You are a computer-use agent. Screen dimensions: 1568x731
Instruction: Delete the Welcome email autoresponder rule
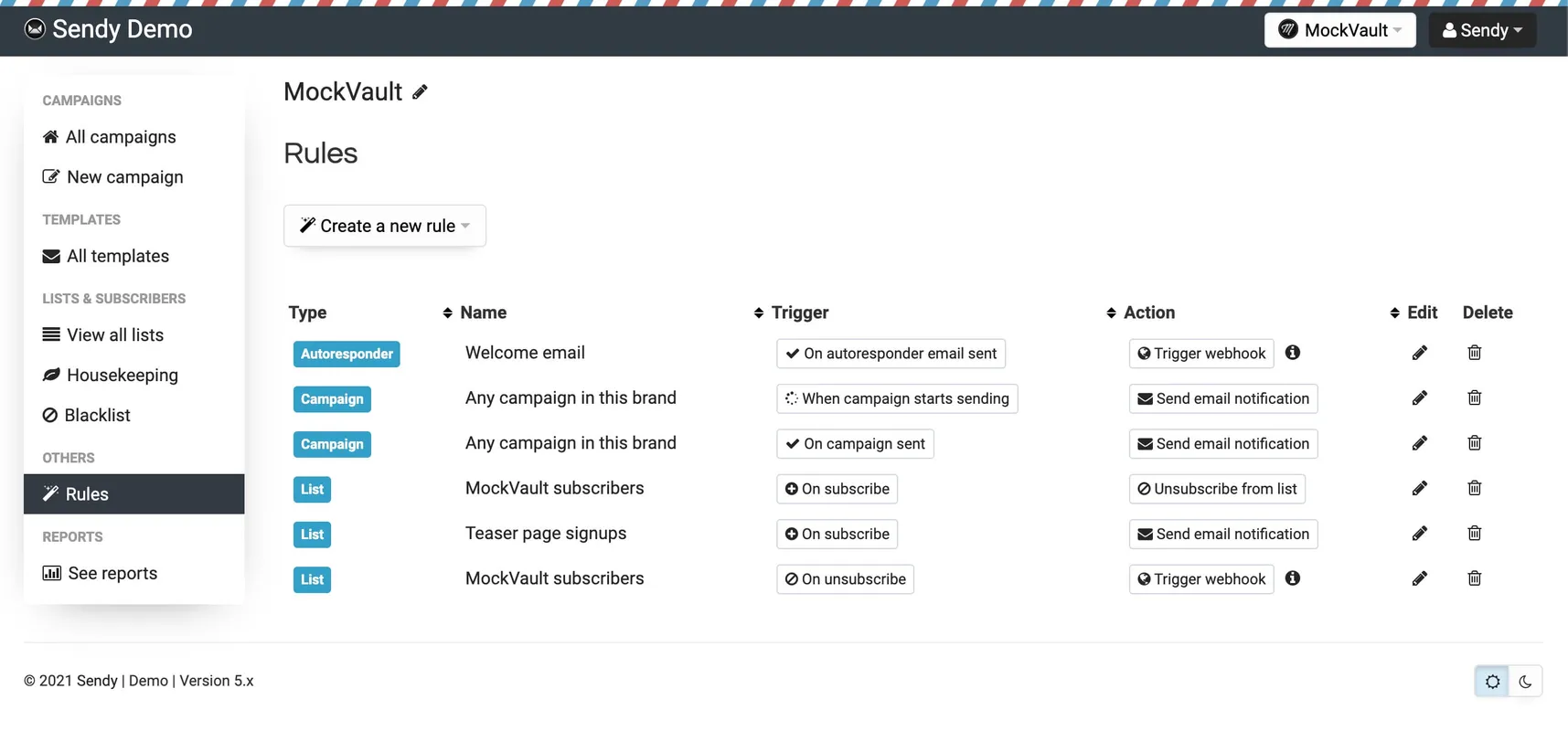click(x=1474, y=353)
